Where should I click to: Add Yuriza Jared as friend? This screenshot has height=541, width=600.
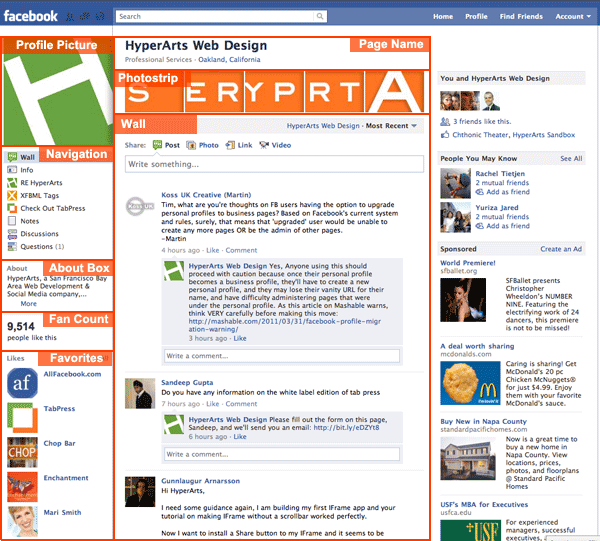point(502,226)
